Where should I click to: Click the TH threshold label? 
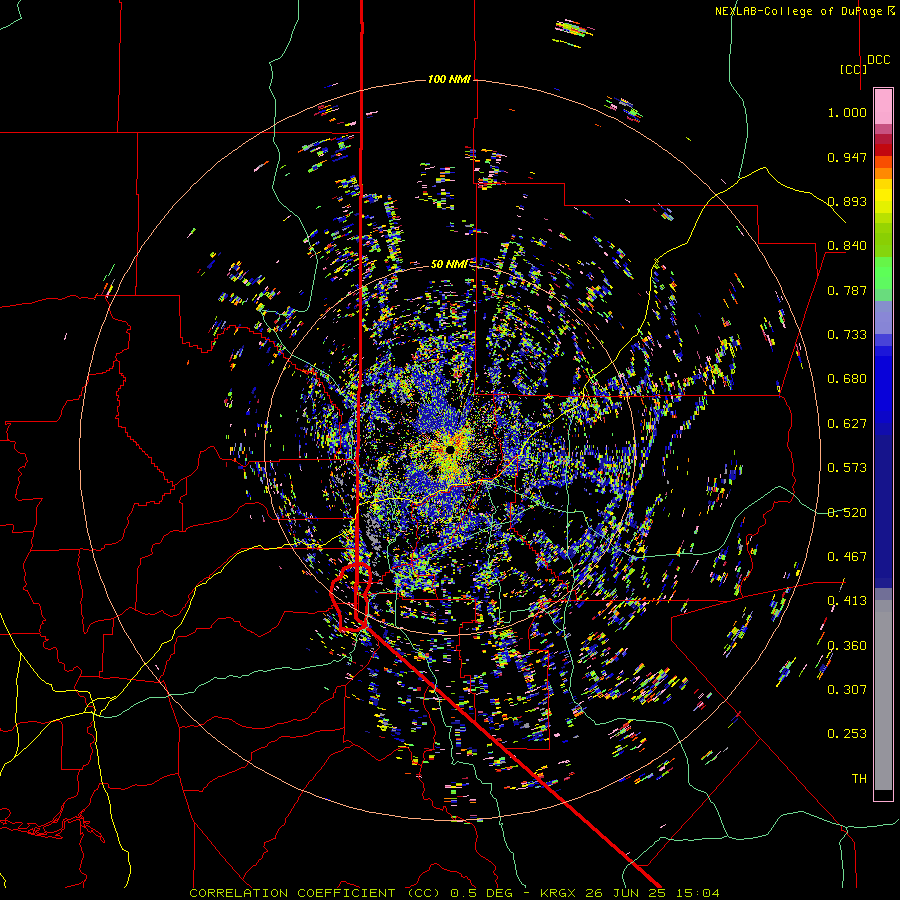click(x=859, y=779)
